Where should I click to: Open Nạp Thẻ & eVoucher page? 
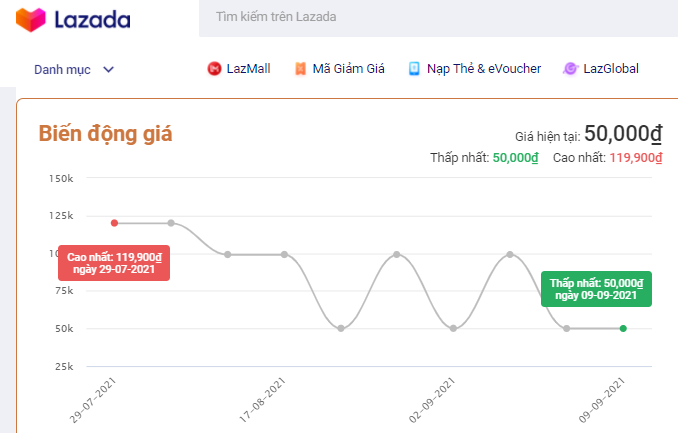click(x=484, y=69)
